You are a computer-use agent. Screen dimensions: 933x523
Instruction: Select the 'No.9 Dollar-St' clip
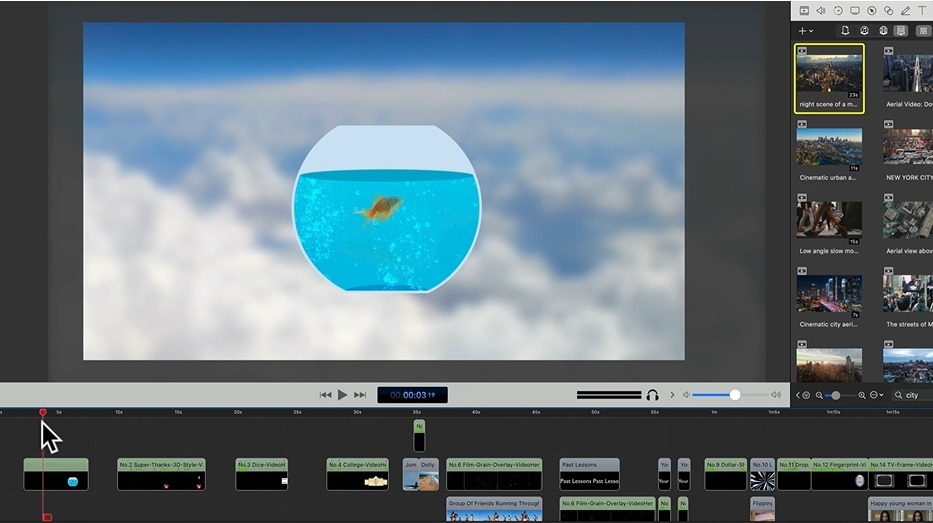tap(725, 474)
